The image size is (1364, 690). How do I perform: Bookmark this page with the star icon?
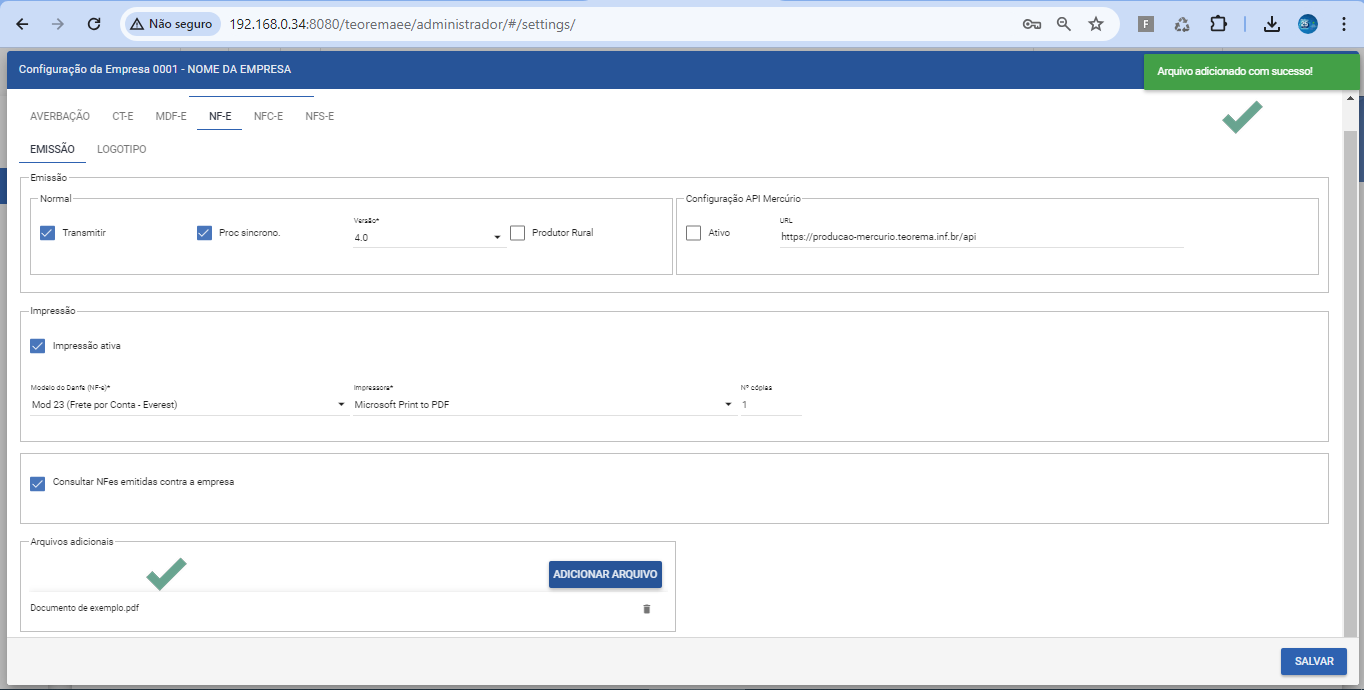point(1096,24)
